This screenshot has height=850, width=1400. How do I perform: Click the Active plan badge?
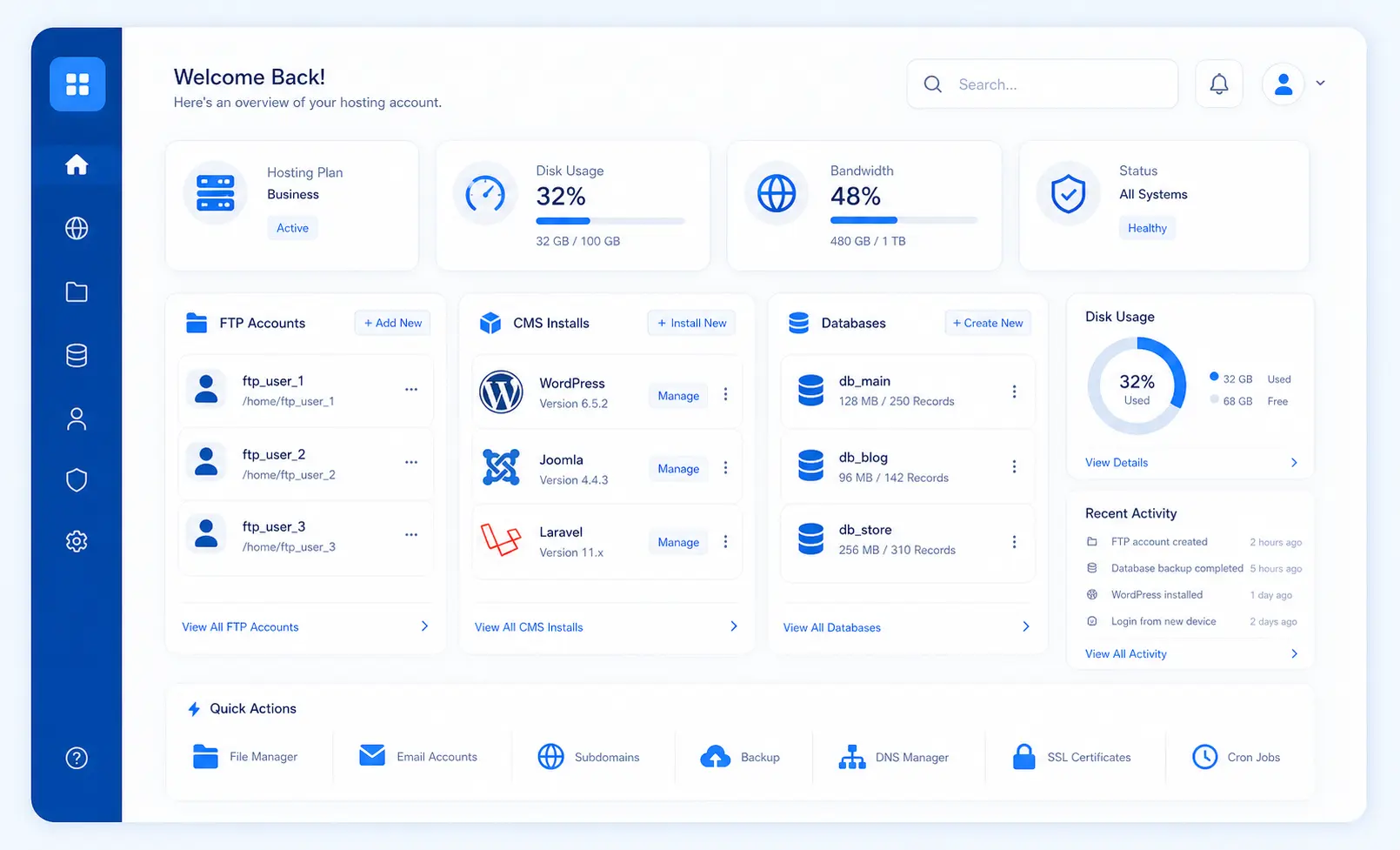click(x=292, y=228)
